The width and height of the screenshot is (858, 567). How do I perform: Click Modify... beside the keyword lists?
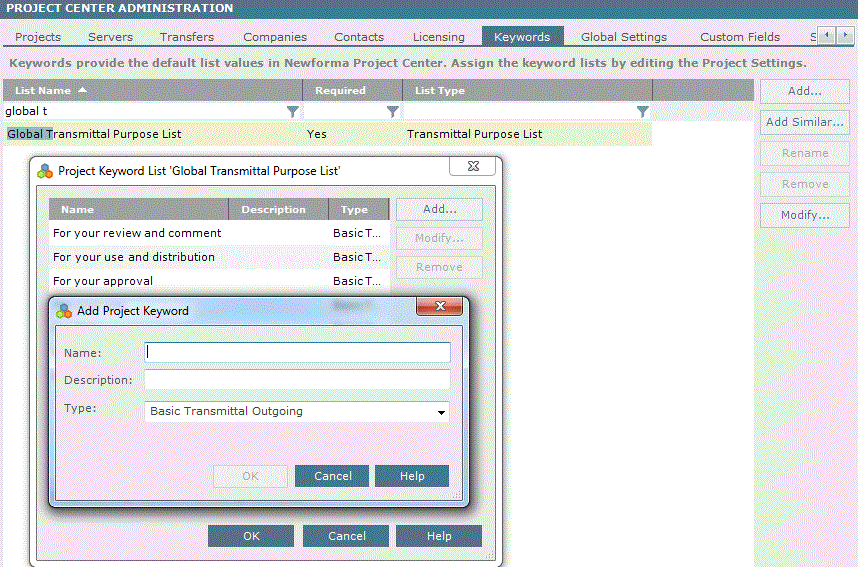(804, 215)
